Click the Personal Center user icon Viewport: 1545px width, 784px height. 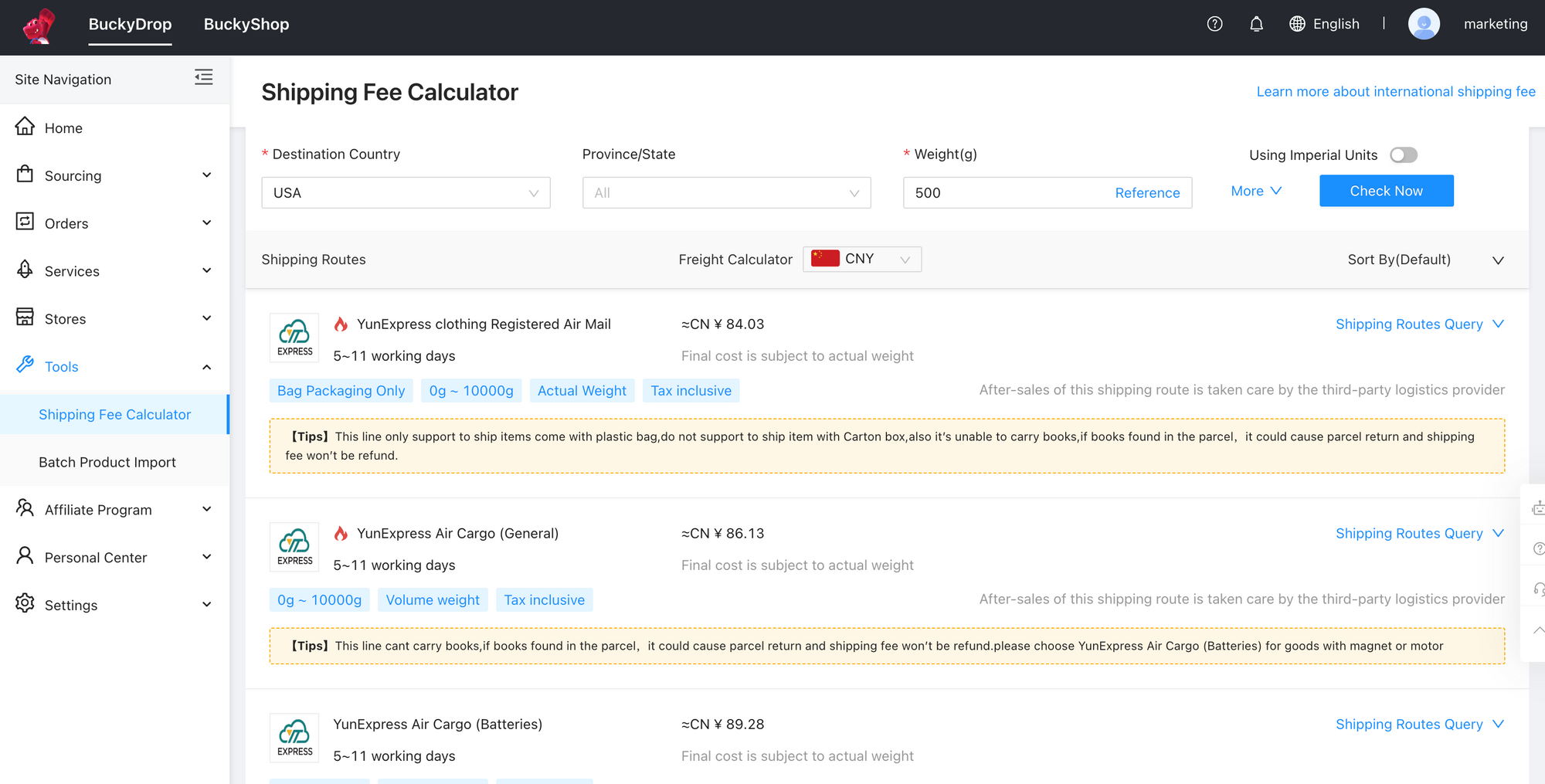coord(25,556)
